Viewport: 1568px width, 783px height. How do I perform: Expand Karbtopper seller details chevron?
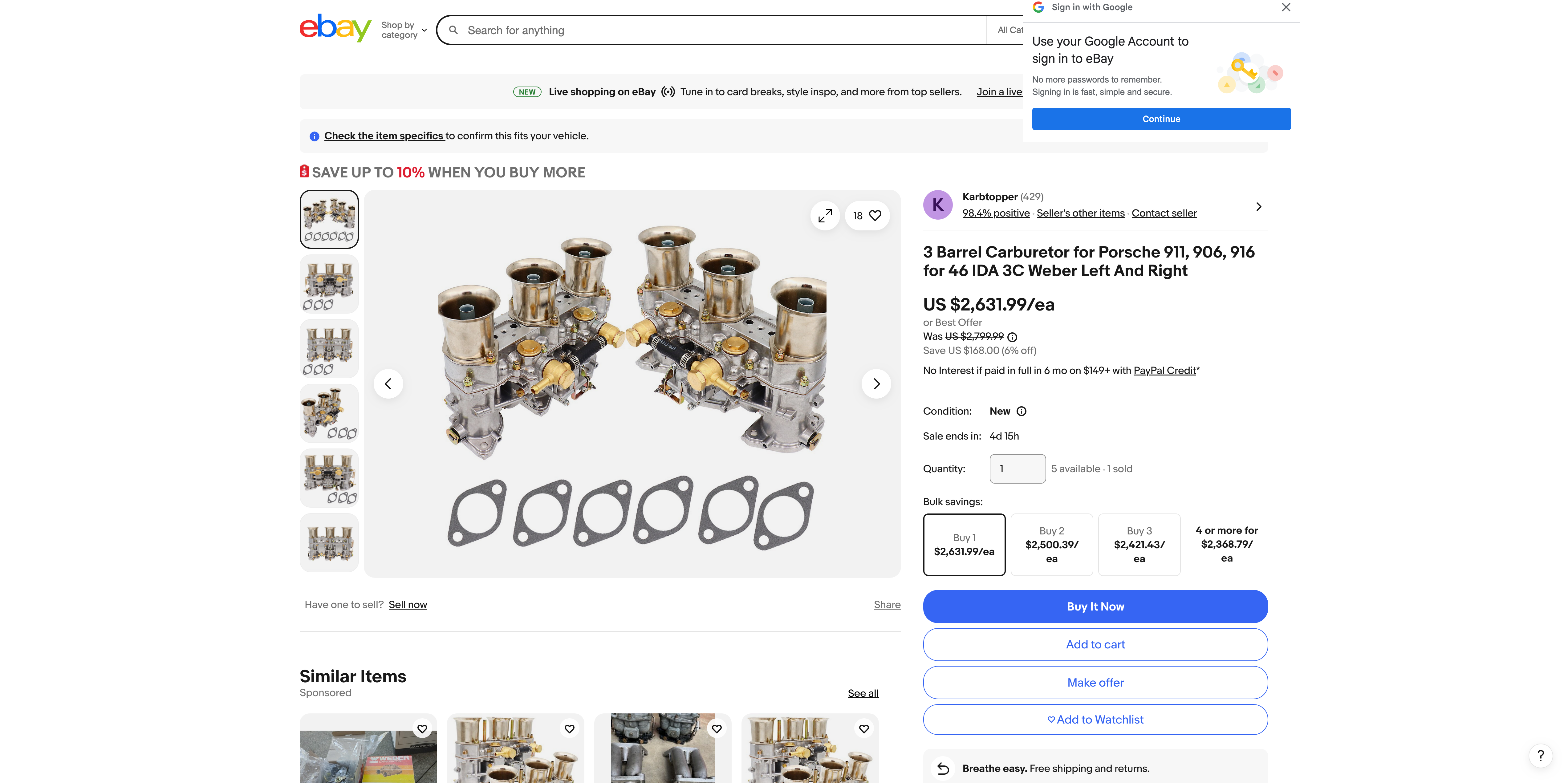click(x=1258, y=207)
